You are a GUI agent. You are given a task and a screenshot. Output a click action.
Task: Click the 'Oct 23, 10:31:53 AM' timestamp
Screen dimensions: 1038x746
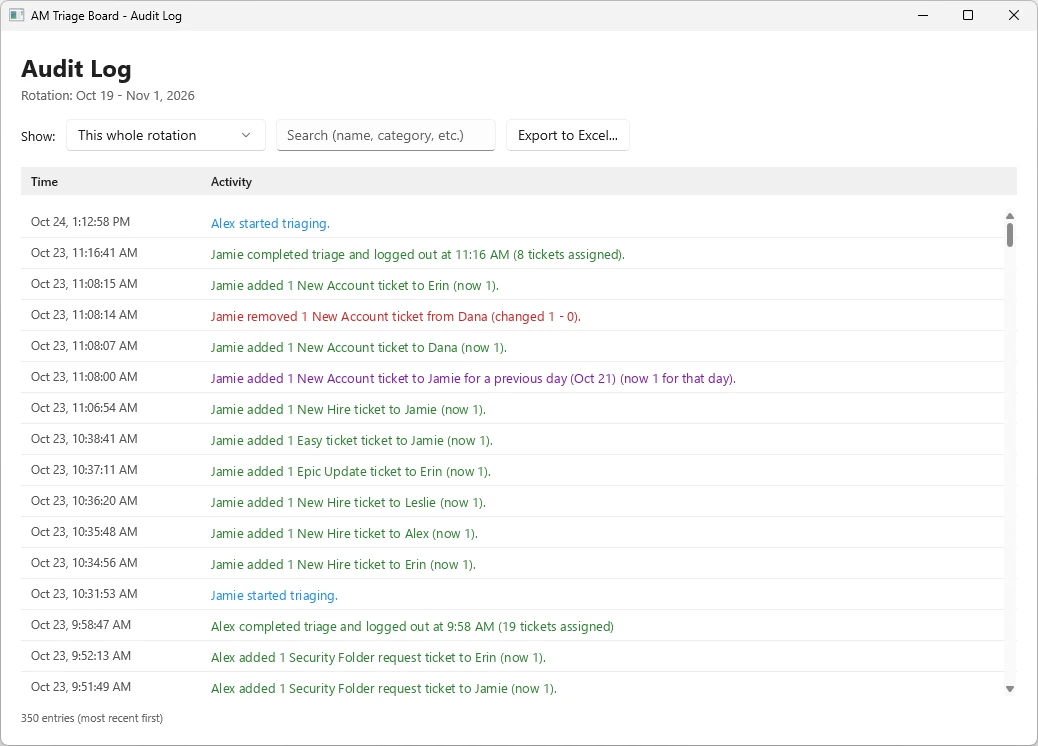[84, 594]
